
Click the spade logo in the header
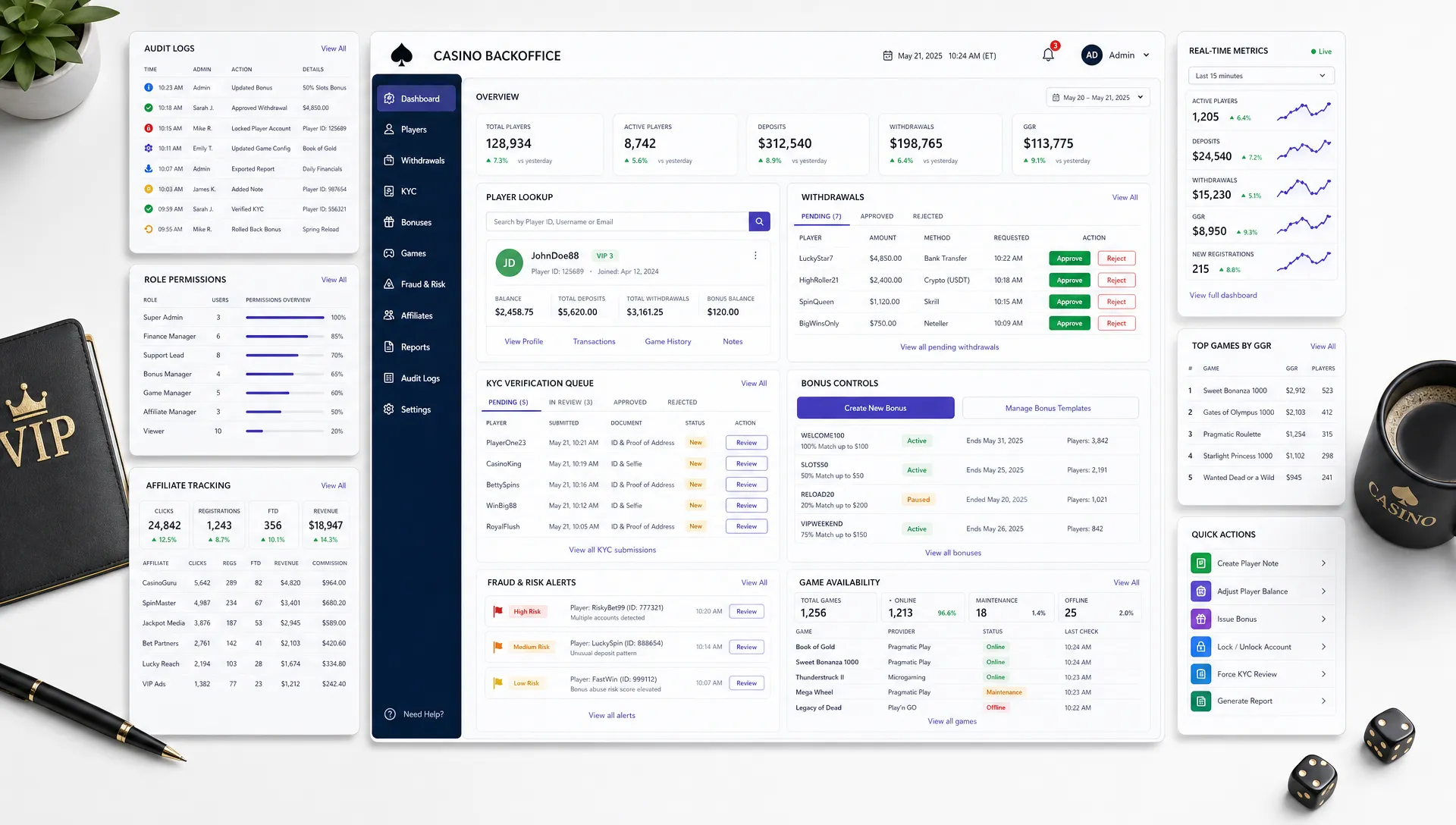pyautogui.click(x=401, y=55)
